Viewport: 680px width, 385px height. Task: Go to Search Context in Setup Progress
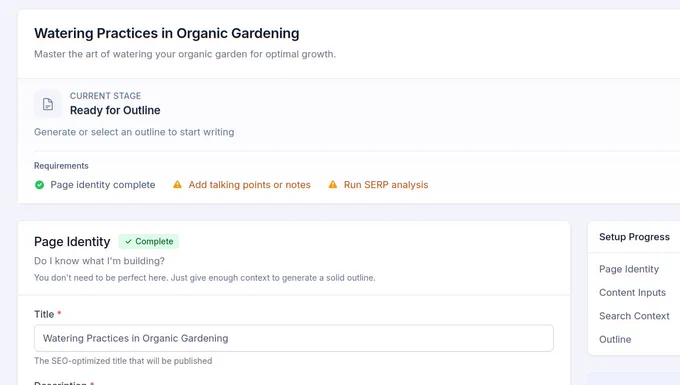pos(634,316)
